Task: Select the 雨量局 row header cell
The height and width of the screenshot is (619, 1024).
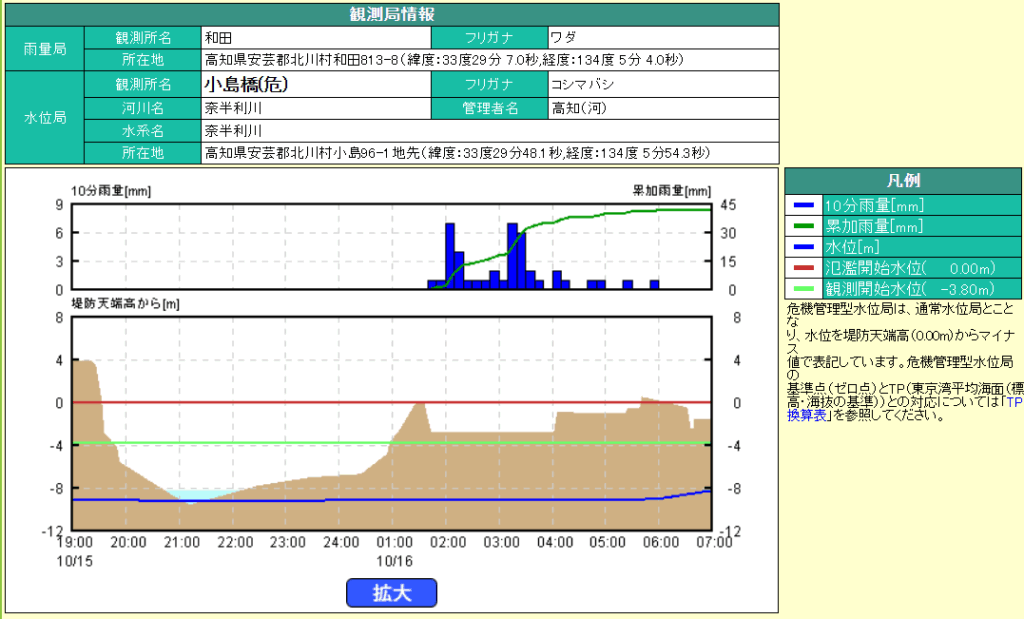Action: tap(45, 49)
